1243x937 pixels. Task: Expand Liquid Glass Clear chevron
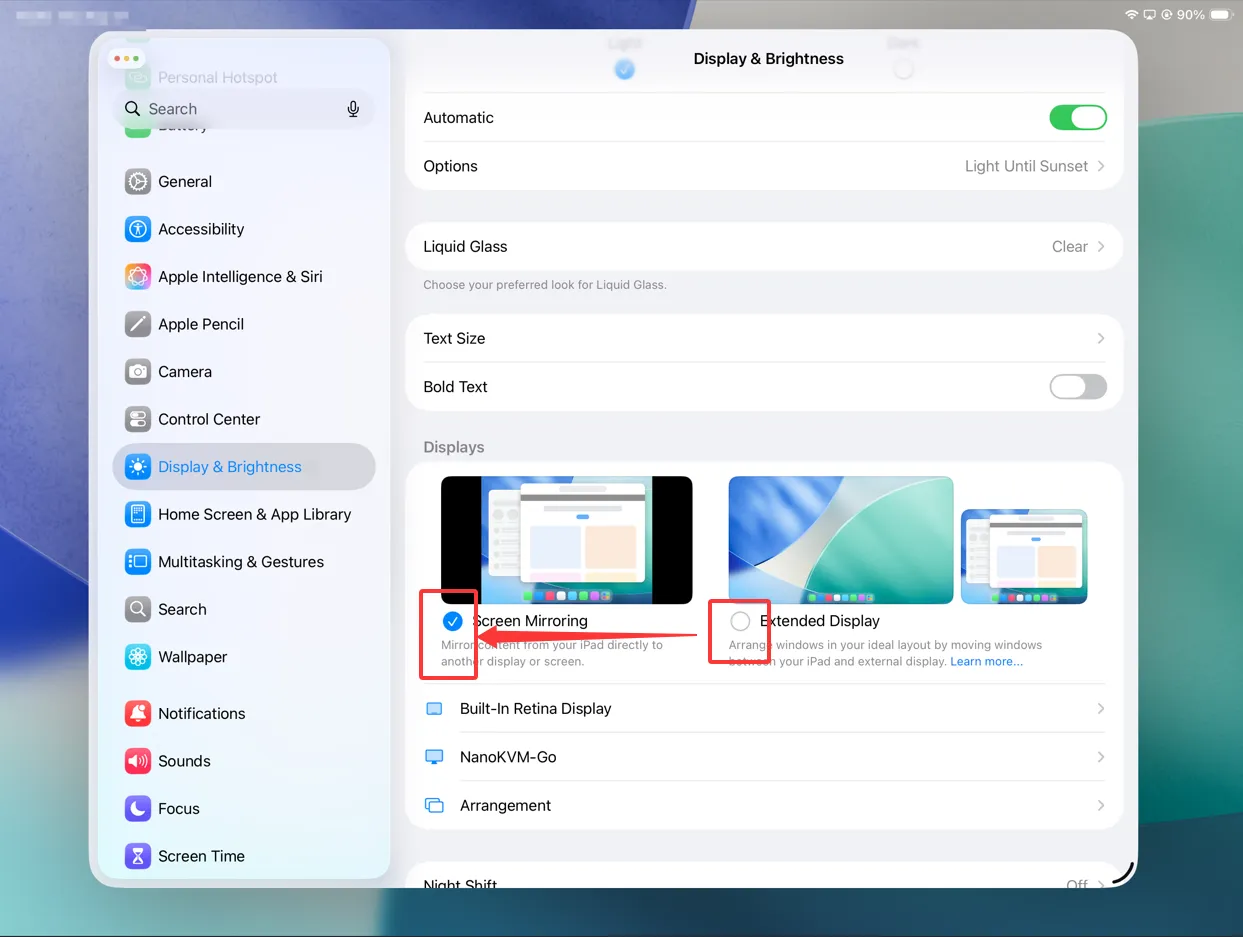tap(1101, 246)
